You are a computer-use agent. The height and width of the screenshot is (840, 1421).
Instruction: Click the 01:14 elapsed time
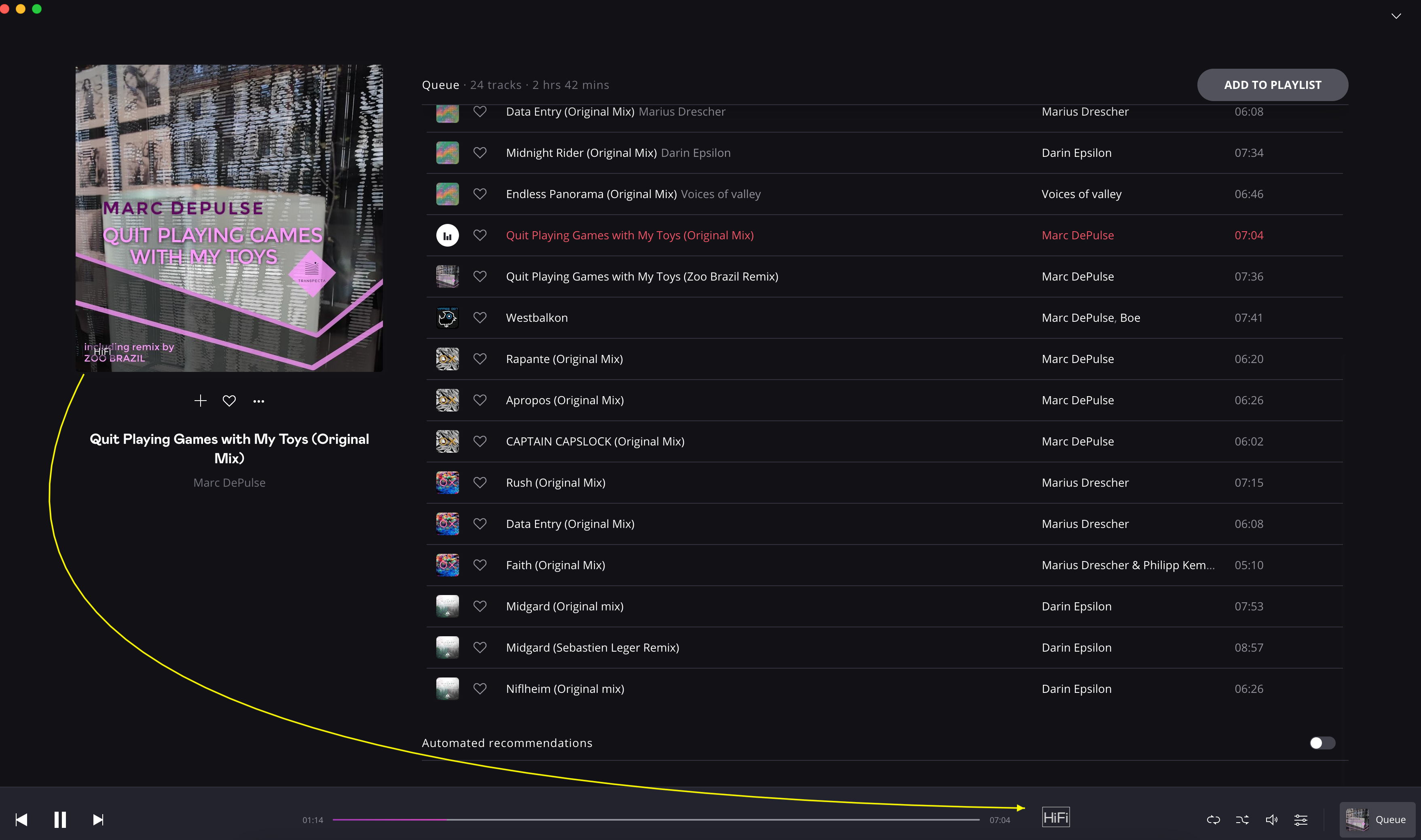point(313,820)
